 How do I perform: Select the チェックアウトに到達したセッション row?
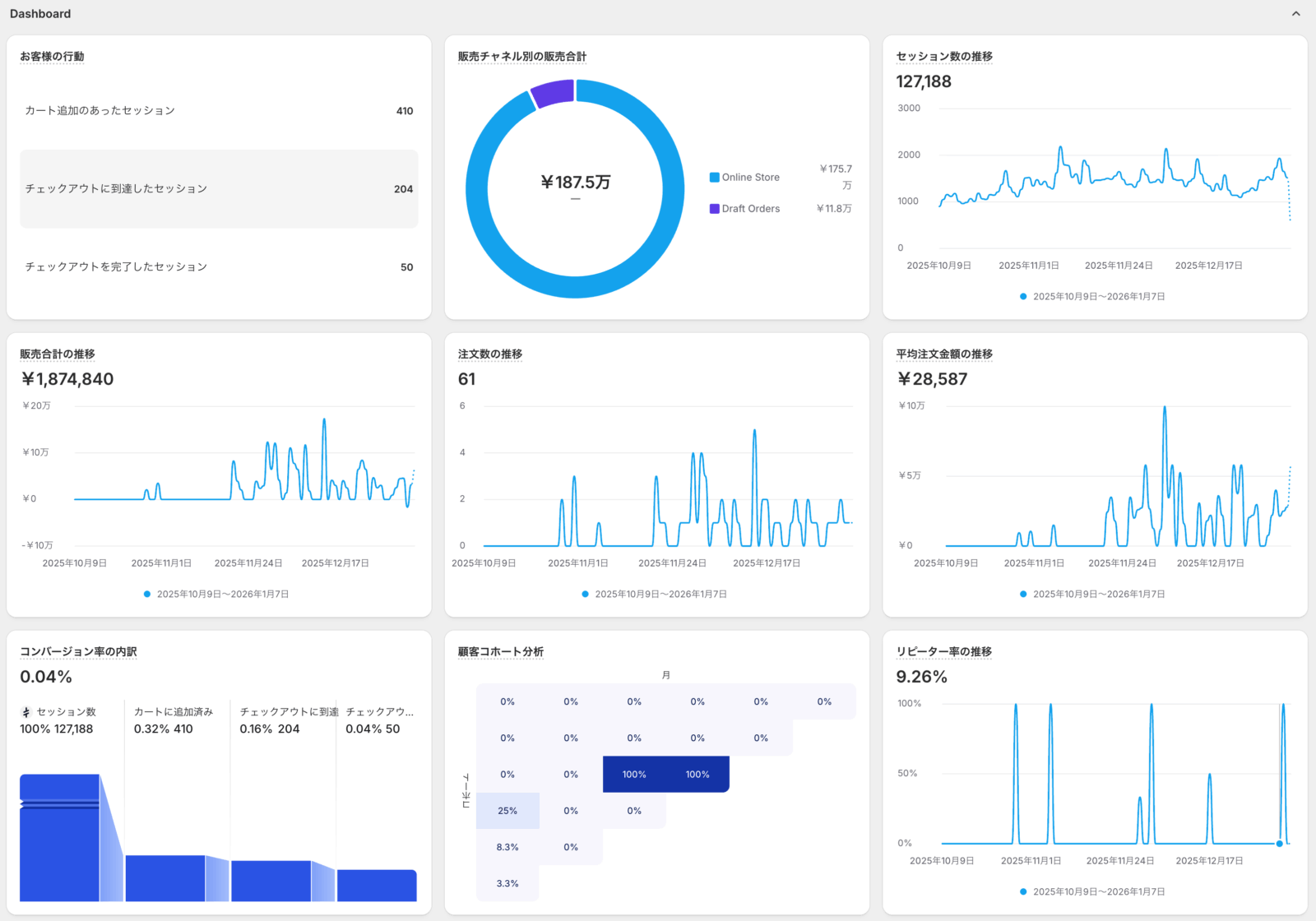(219, 189)
